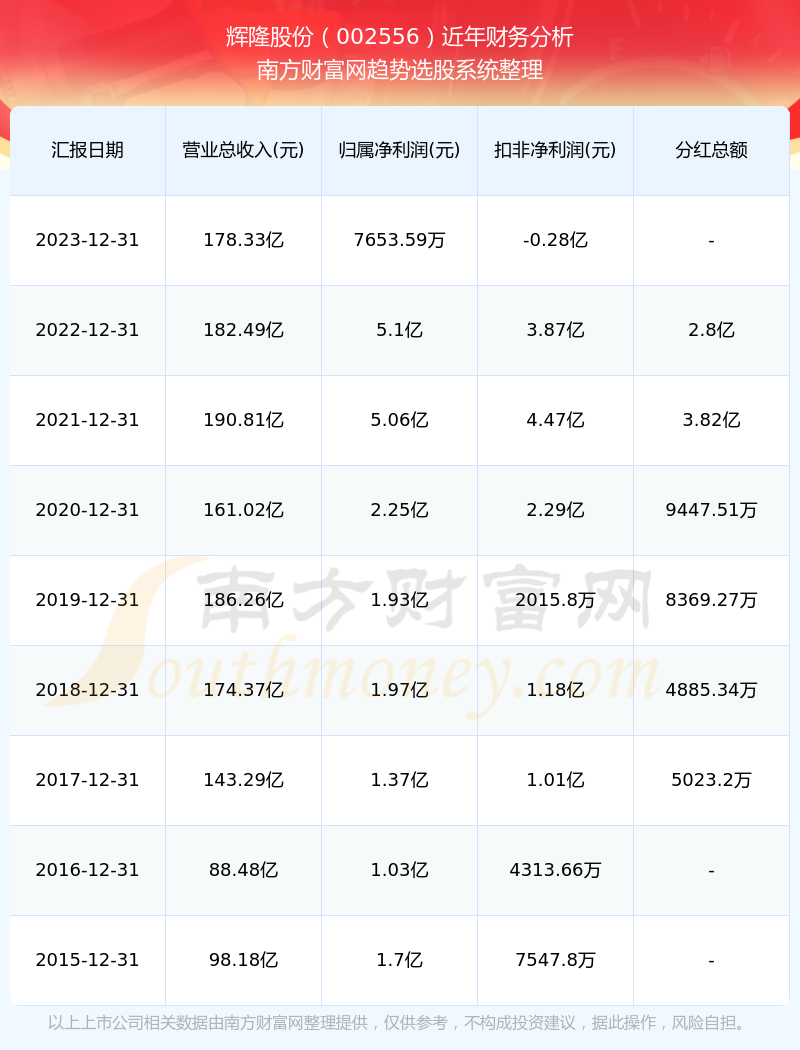Click revenue value 143.29亿

pos(244,780)
